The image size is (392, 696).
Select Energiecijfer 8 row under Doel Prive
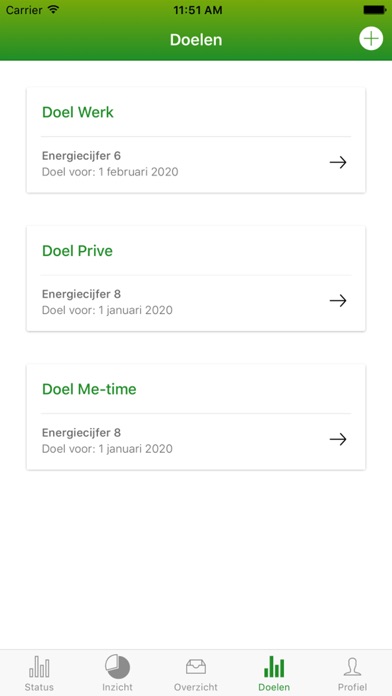click(196, 302)
